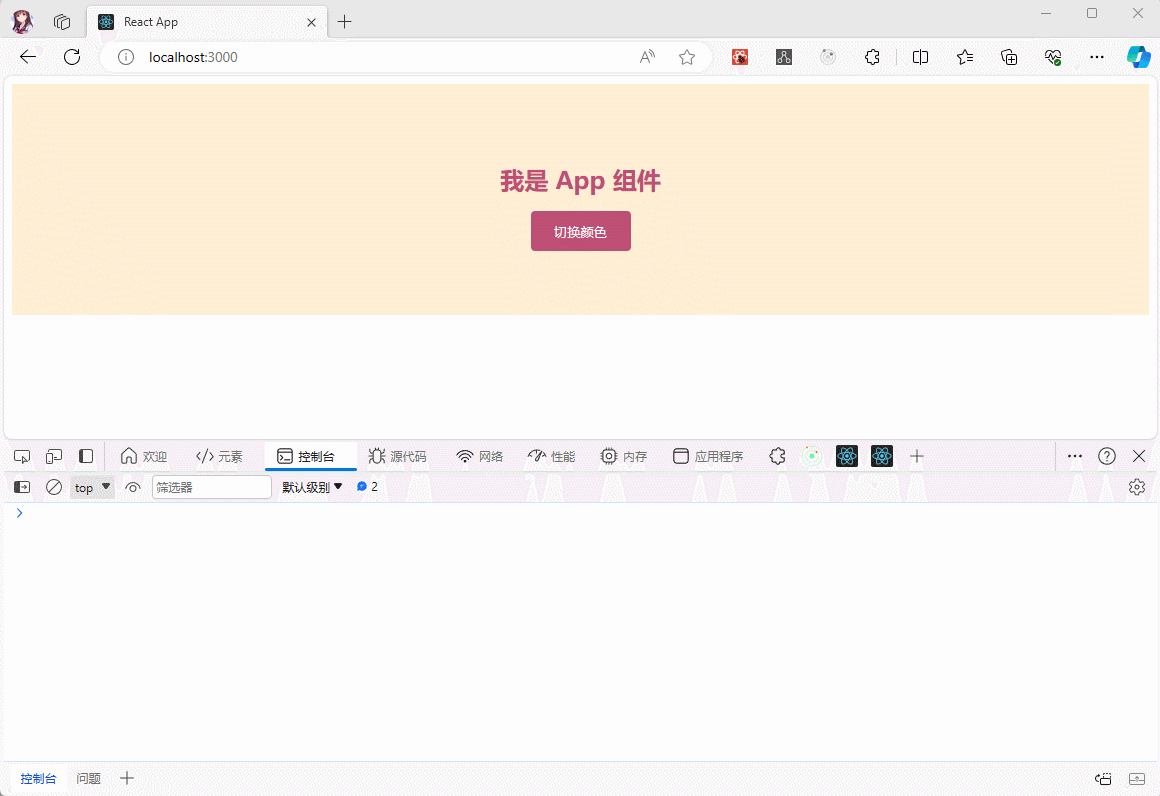The width and height of the screenshot is (1160, 796).
Task: Open console settings gear icon
Action: click(x=1136, y=487)
